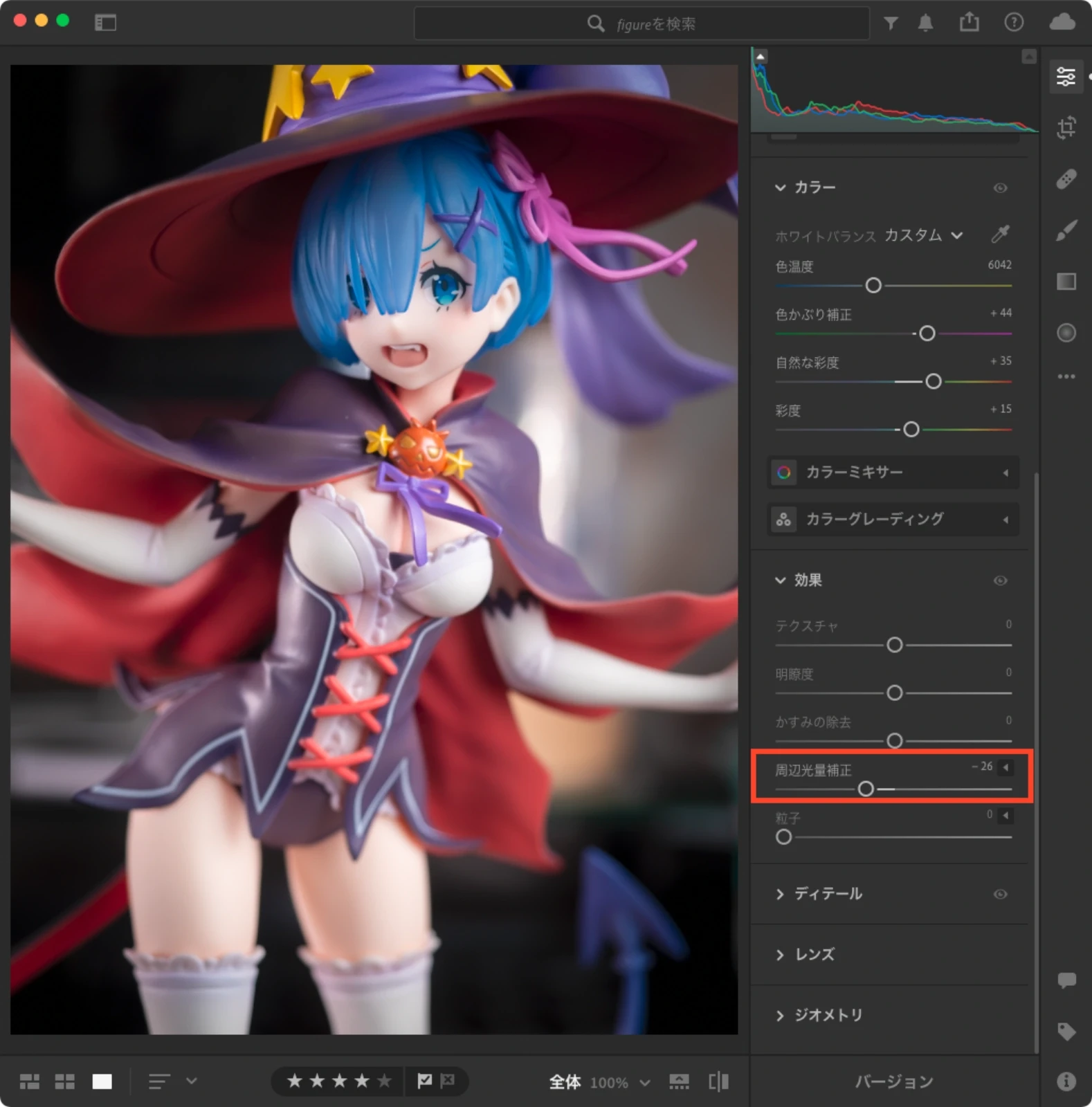Select the Healing brush tool
Viewport: 1092px width, 1107px height.
pyautogui.click(x=1066, y=179)
